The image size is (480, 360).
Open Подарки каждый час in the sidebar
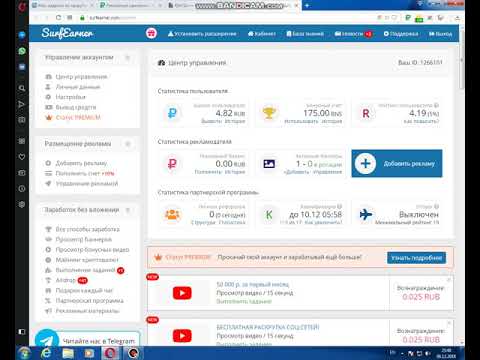click(84, 291)
